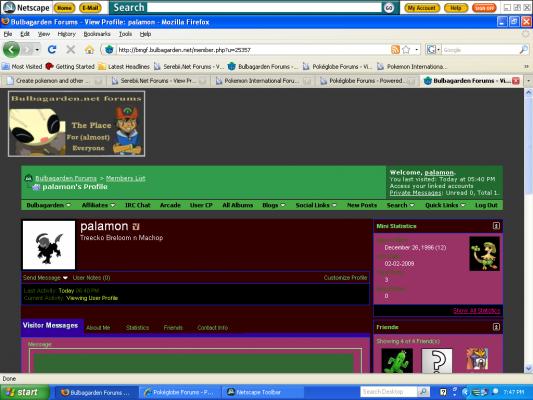This screenshot has height=400, width=533.
Task: Open Private Messages link
Action: point(415,193)
